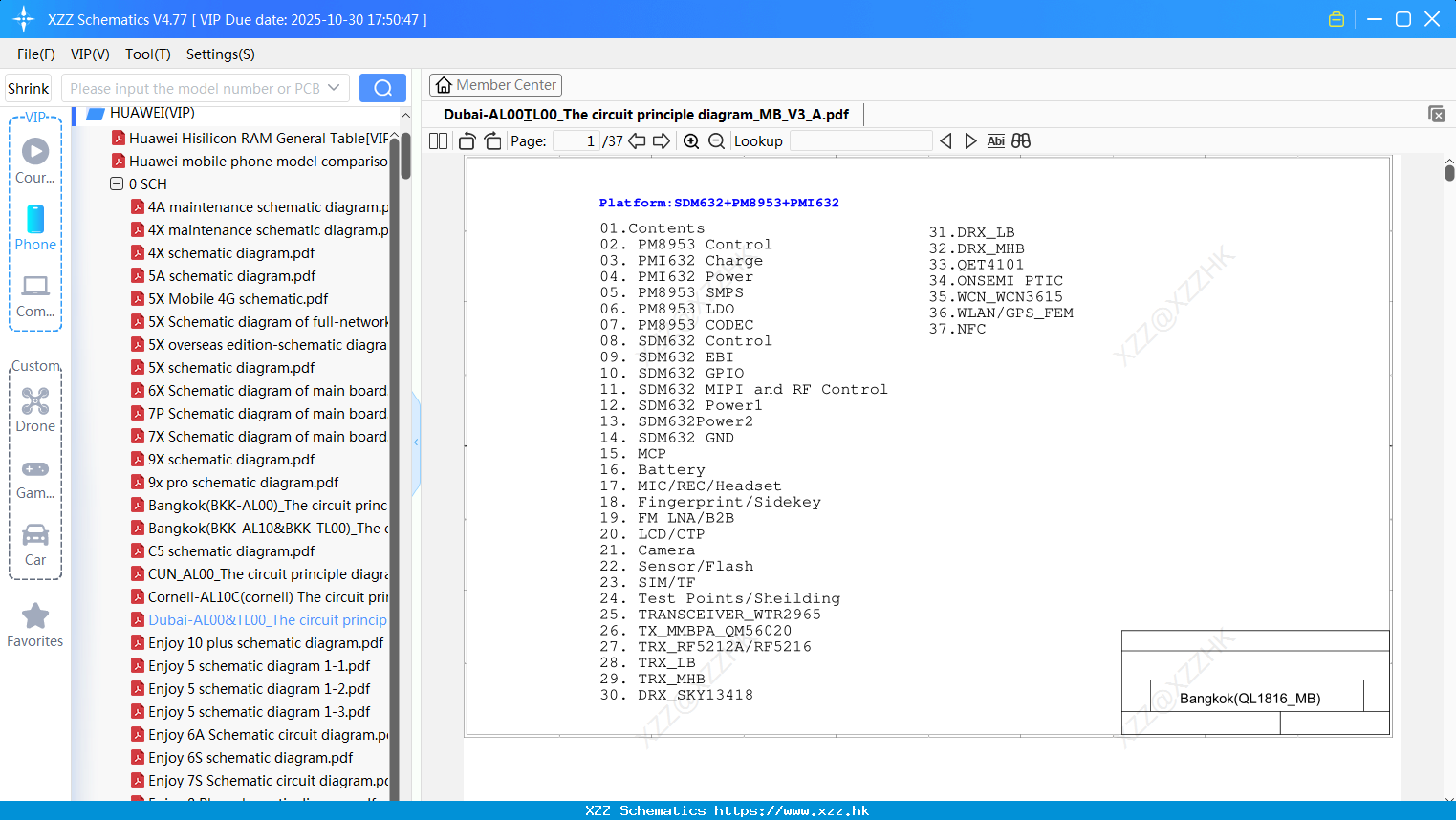Viewport: 1456px width, 820px height.
Task: Focus the model number input field
Action: pos(194,88)
